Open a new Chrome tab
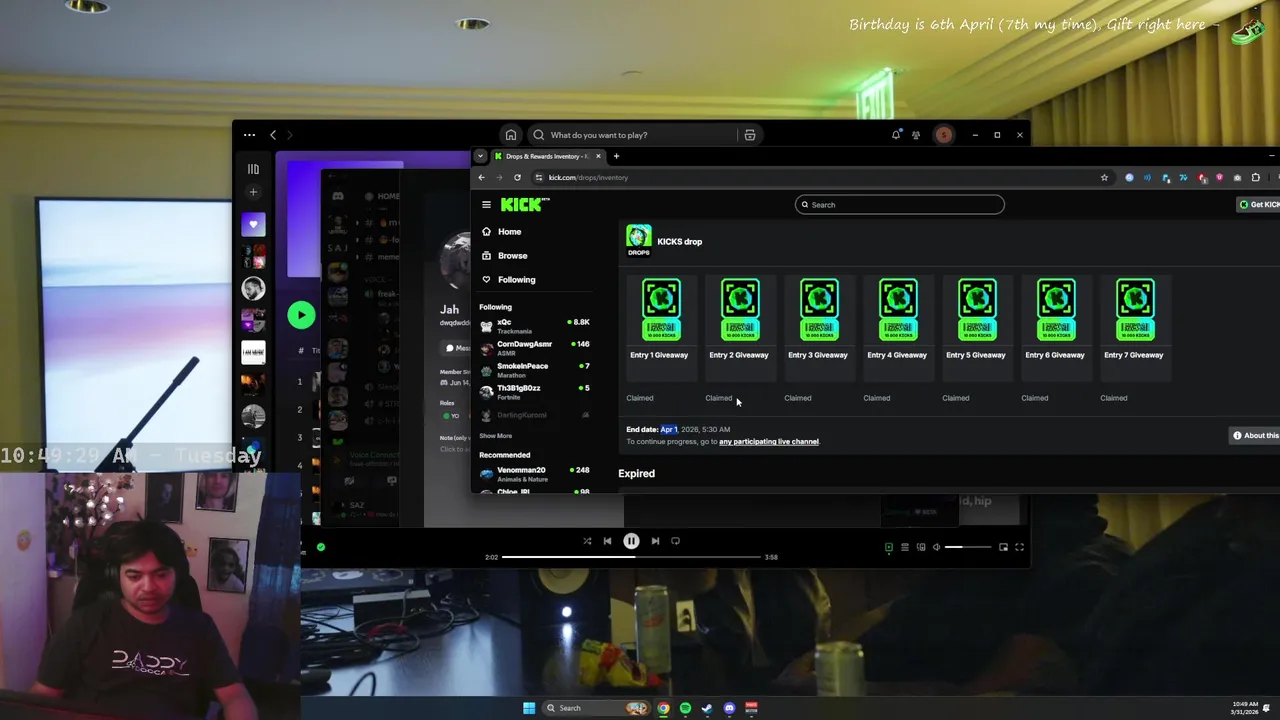This screenshot has height=720, width=1280. (x=616, y=156)
